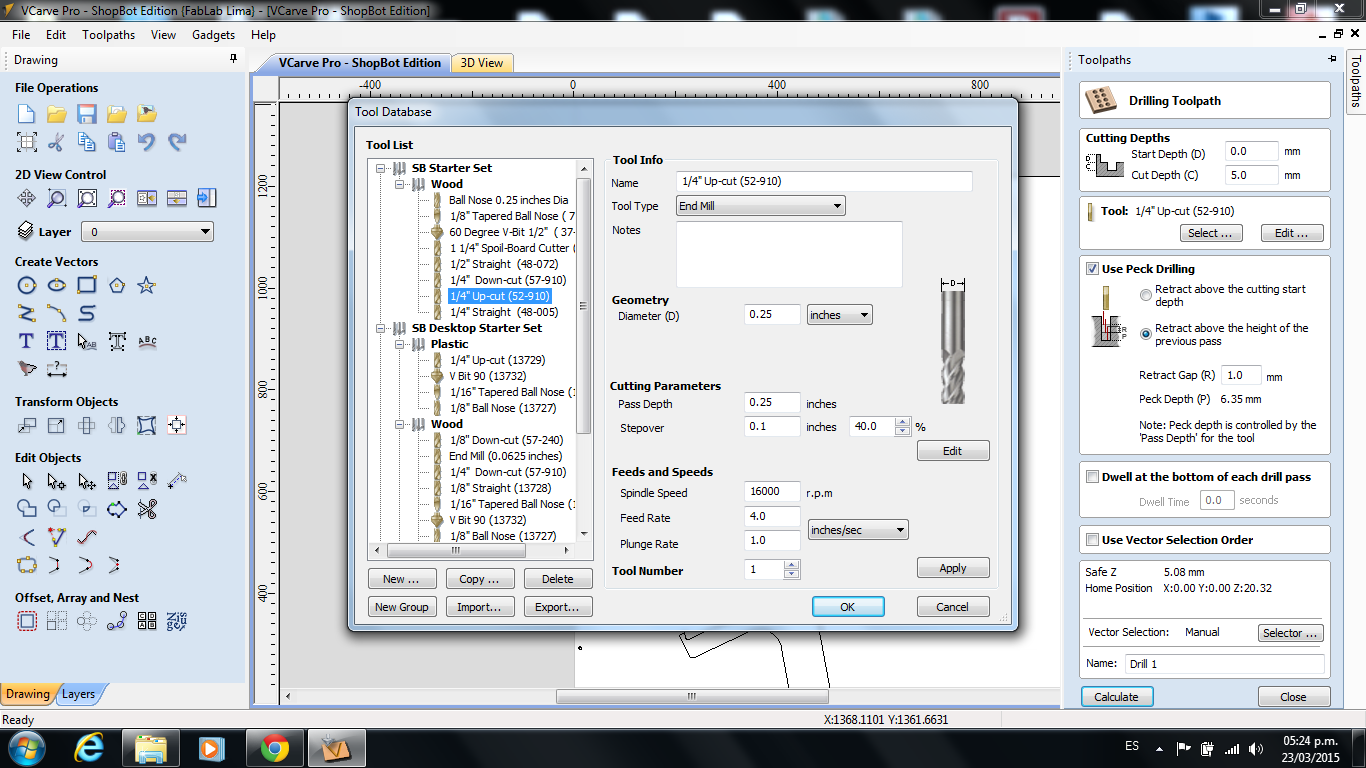This screenshot has height=768, width=1366.
Task: Select the Draw Text tool
Action: click(27, 342)
